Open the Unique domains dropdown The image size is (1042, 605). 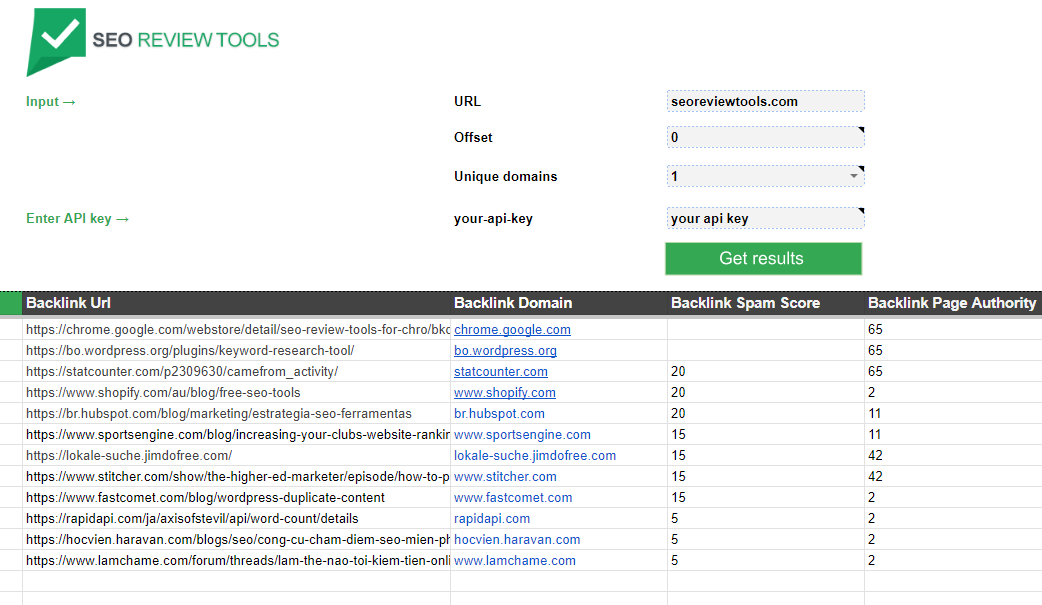coord(855,176)
